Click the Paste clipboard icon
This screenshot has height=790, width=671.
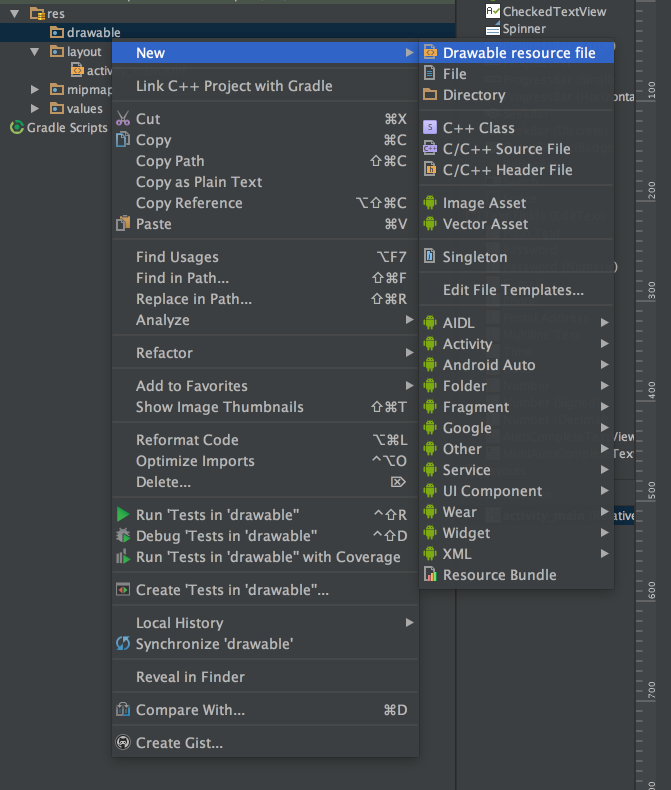[x=123, y=224]
